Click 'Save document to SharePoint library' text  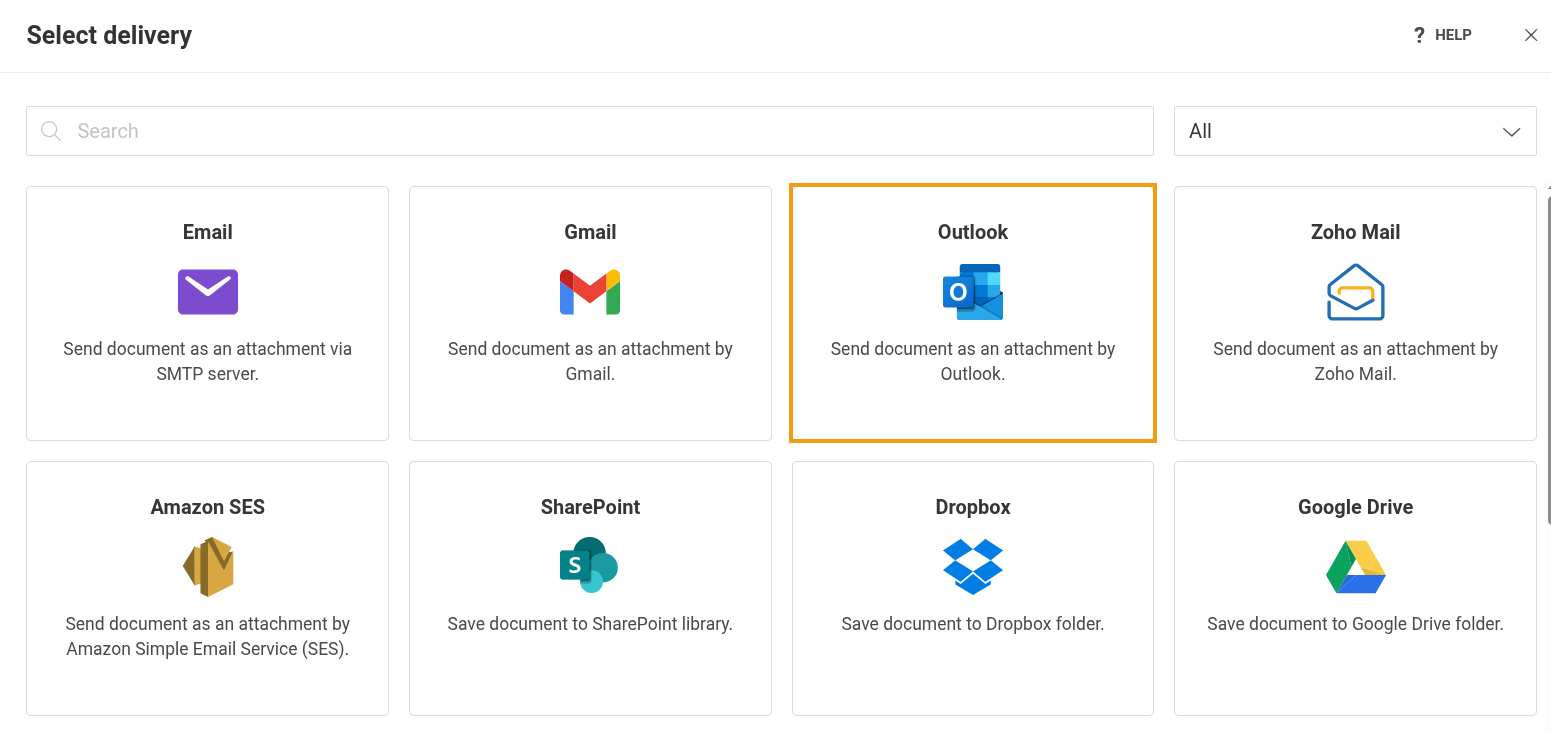coord(590,624)
